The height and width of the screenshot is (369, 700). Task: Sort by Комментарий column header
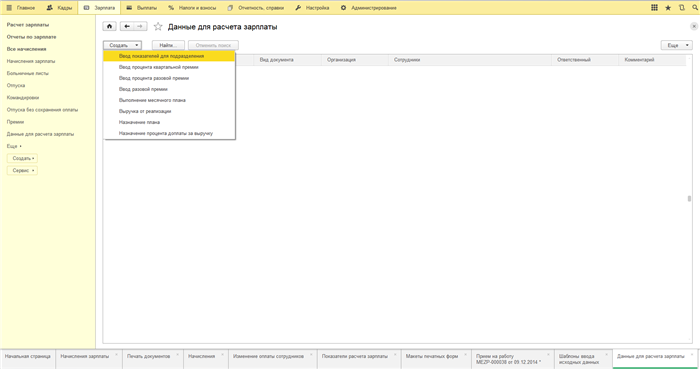point(652,60)
